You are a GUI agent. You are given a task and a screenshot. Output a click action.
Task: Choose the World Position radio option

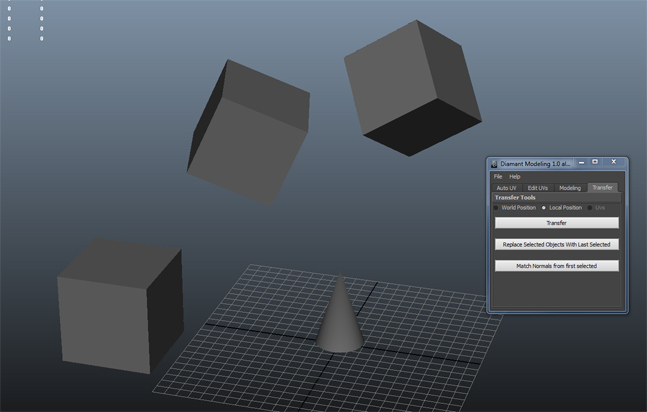[x=497, y=208]
